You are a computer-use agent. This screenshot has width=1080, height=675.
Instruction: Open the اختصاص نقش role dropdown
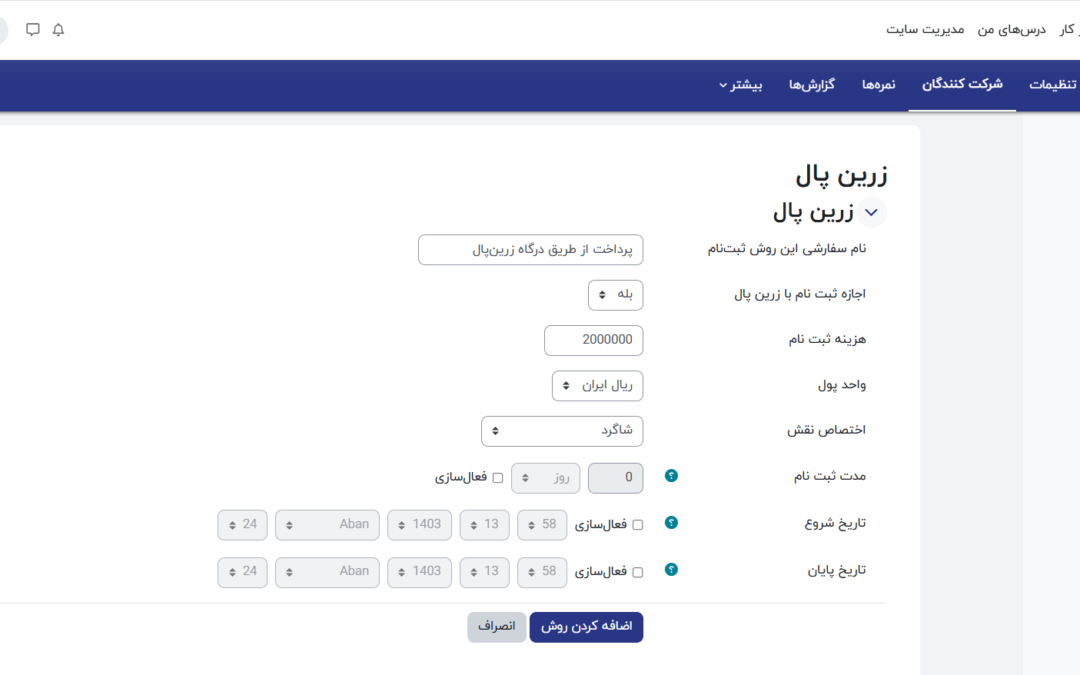562,431
